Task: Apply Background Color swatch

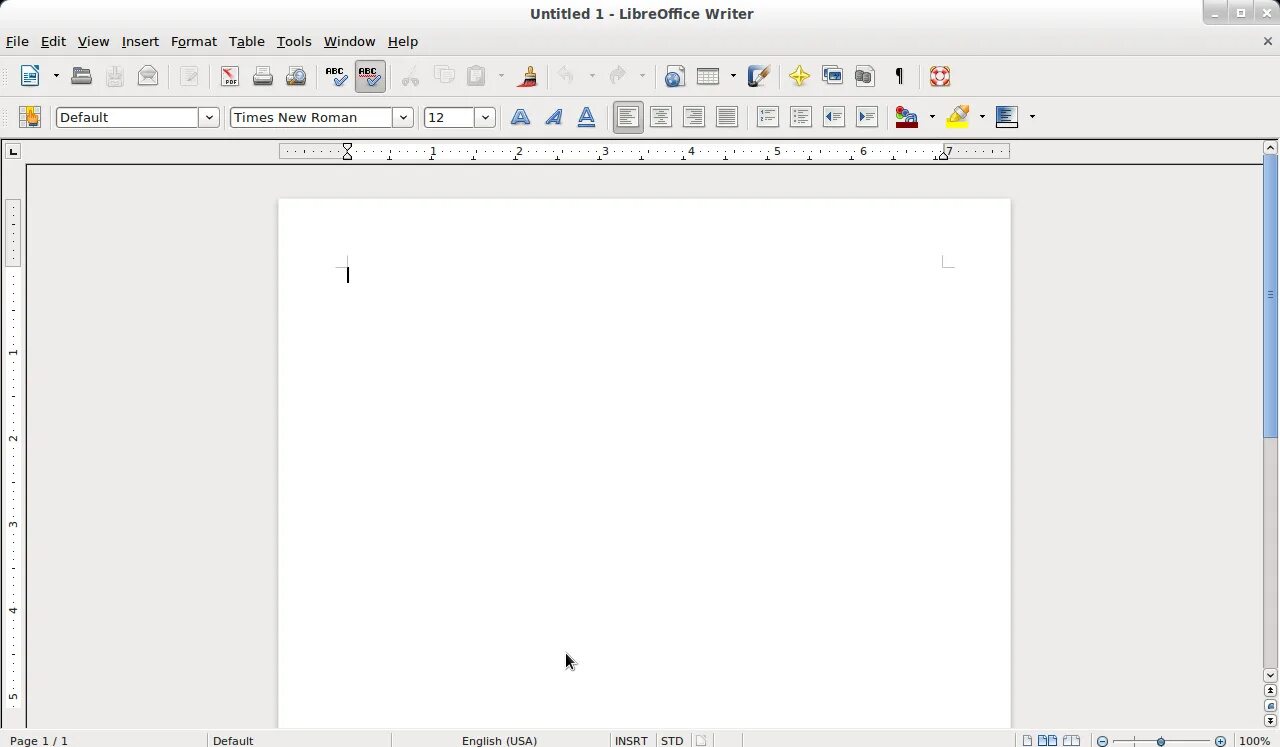Action: pos(1007,117)
